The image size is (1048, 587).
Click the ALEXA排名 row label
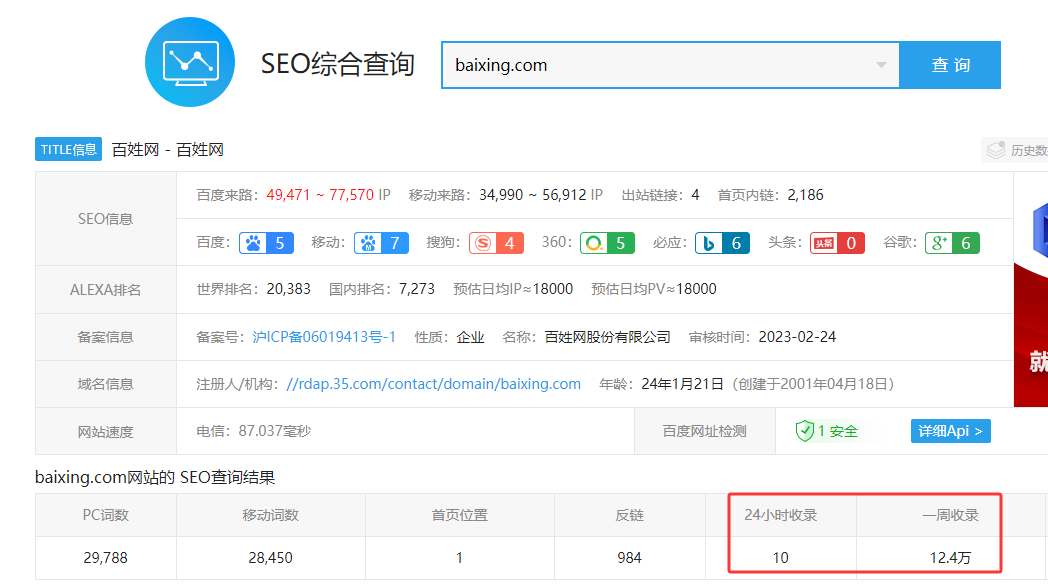[106, 290]
